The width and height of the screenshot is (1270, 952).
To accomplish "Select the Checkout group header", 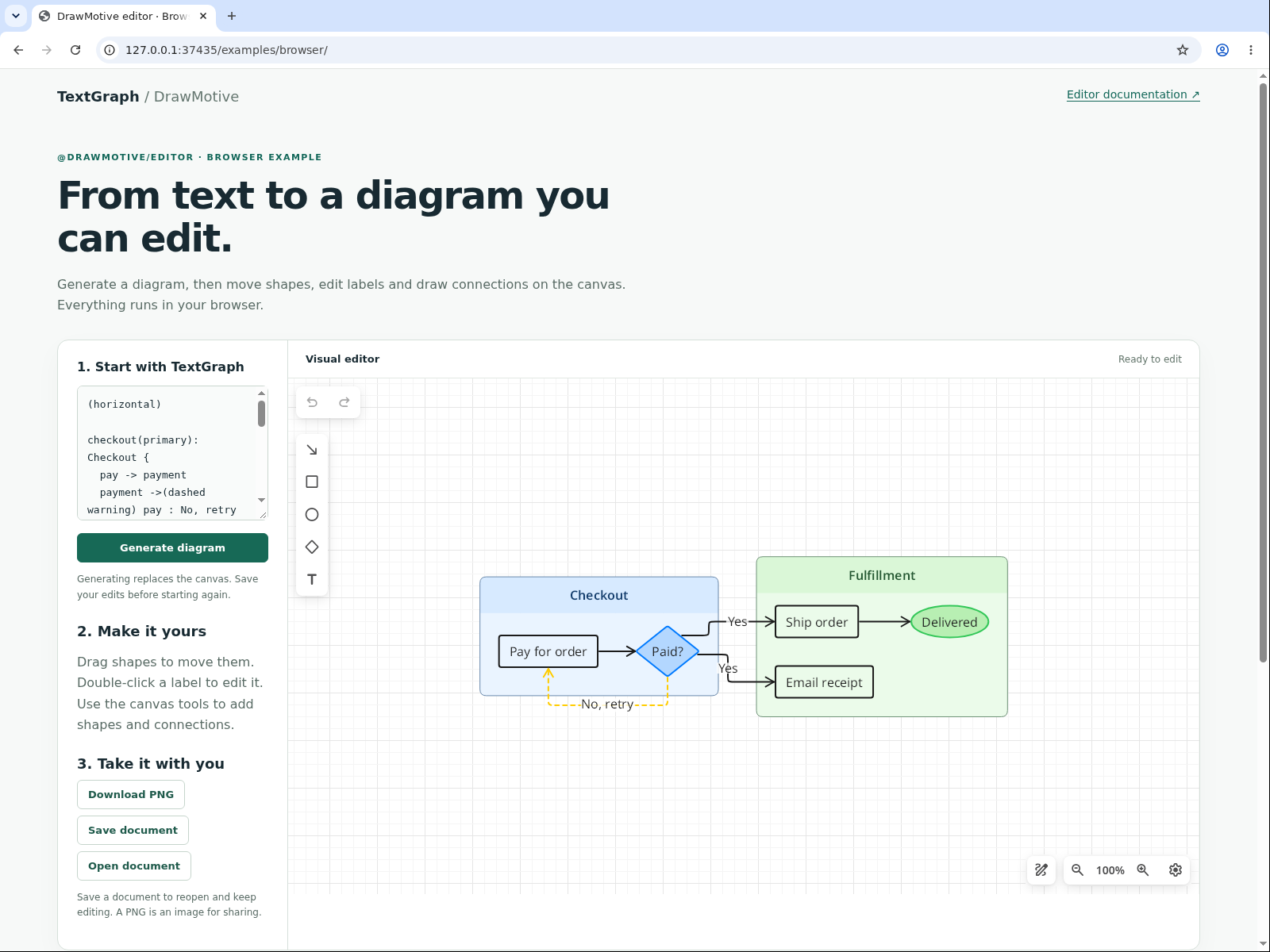I will click(x=599, y=595).
